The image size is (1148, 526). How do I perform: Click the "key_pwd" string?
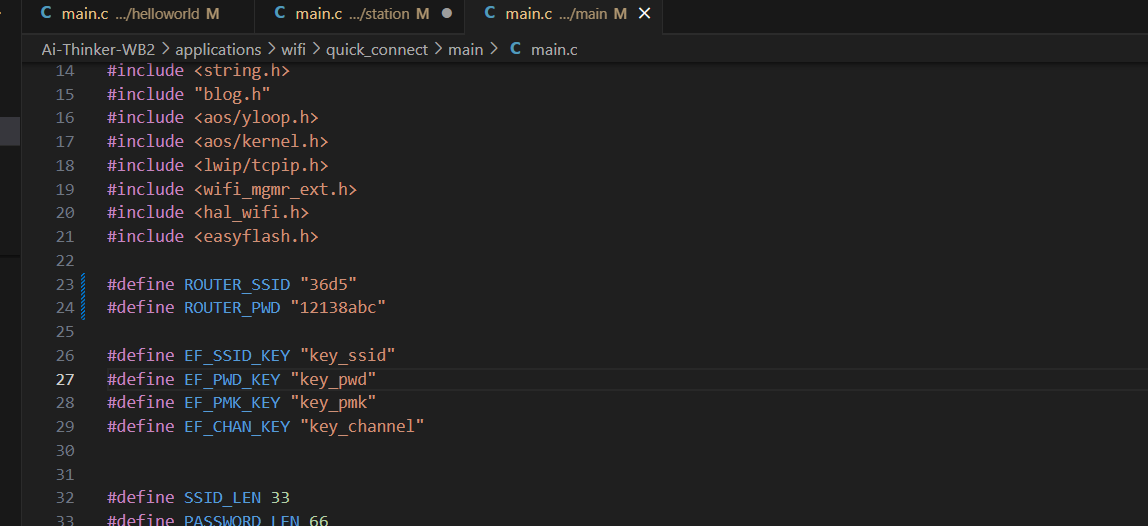[333, 379]
